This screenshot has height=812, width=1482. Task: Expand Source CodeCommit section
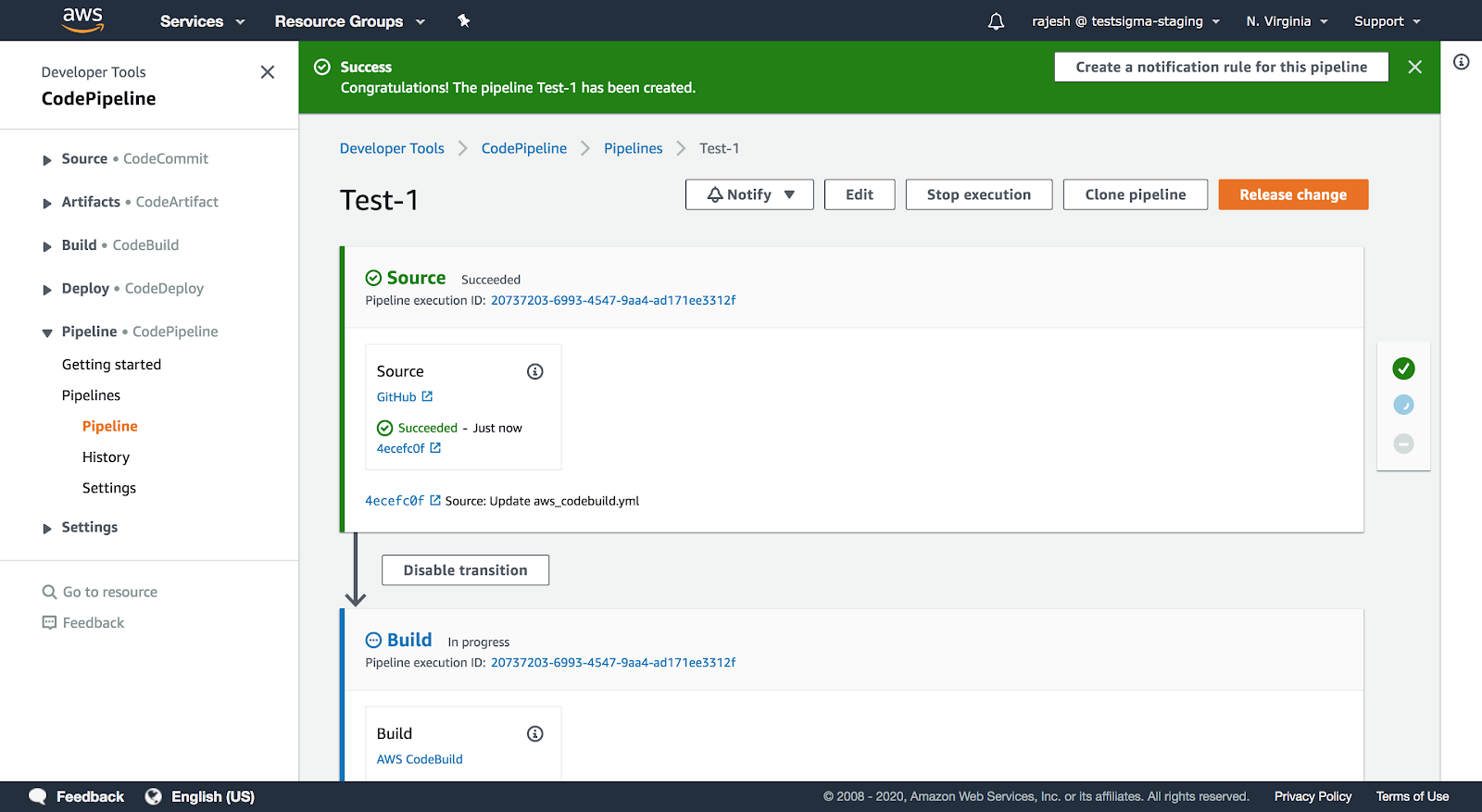[x=47, y=160]
